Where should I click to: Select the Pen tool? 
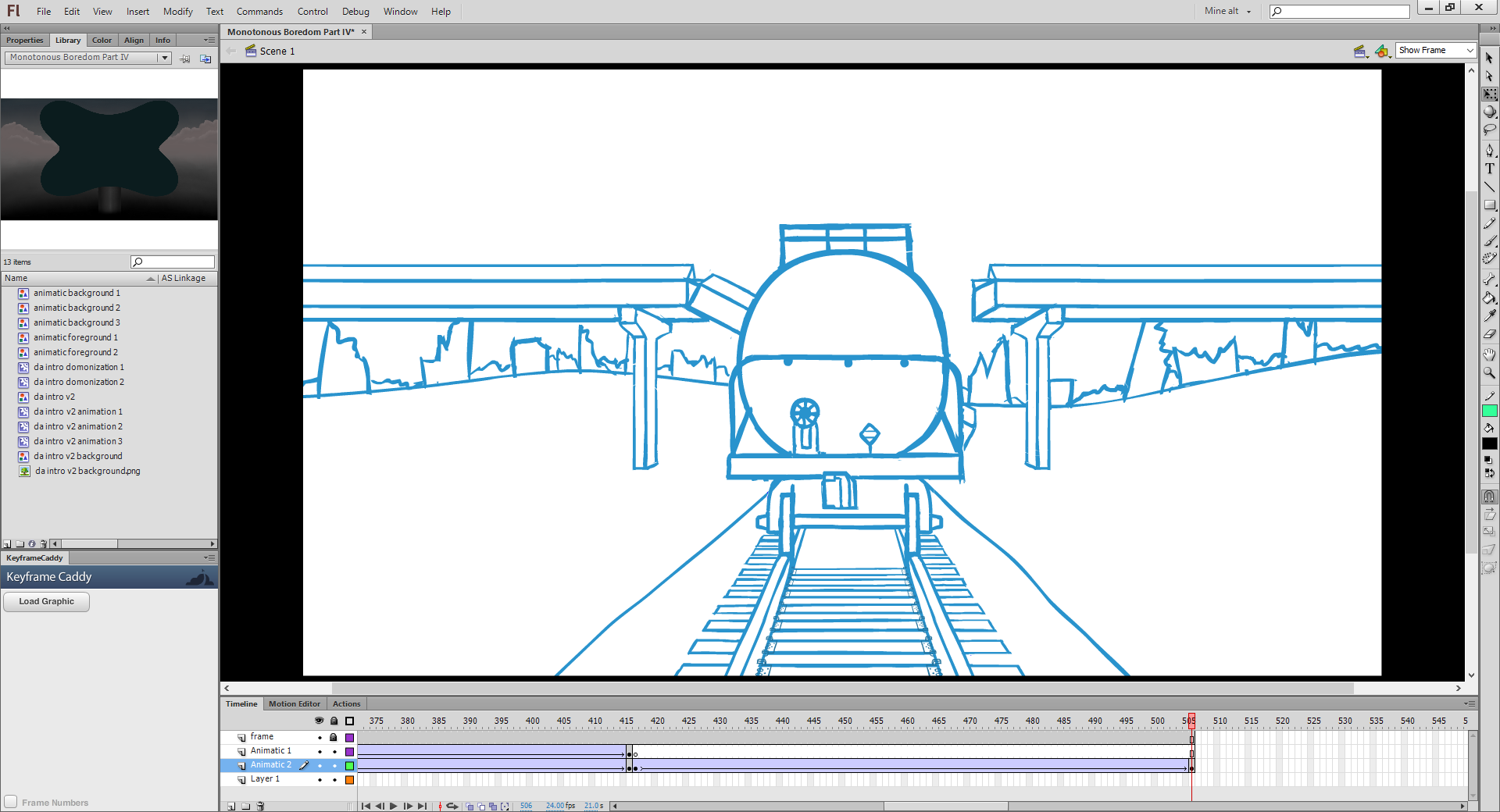point(1489,151)
